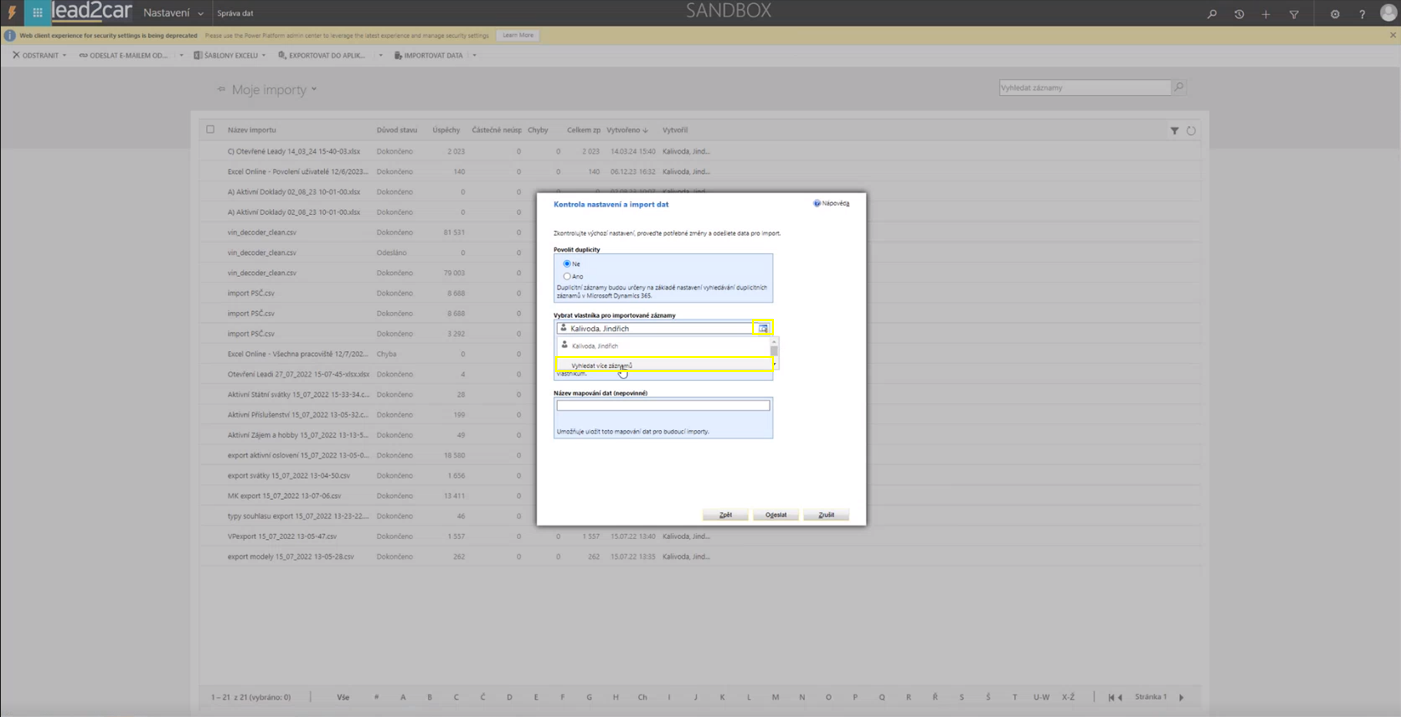Viewport: 1401px width, 717px height.
Task: Open the advanced find funnel icon
Action: (1294, 14)
